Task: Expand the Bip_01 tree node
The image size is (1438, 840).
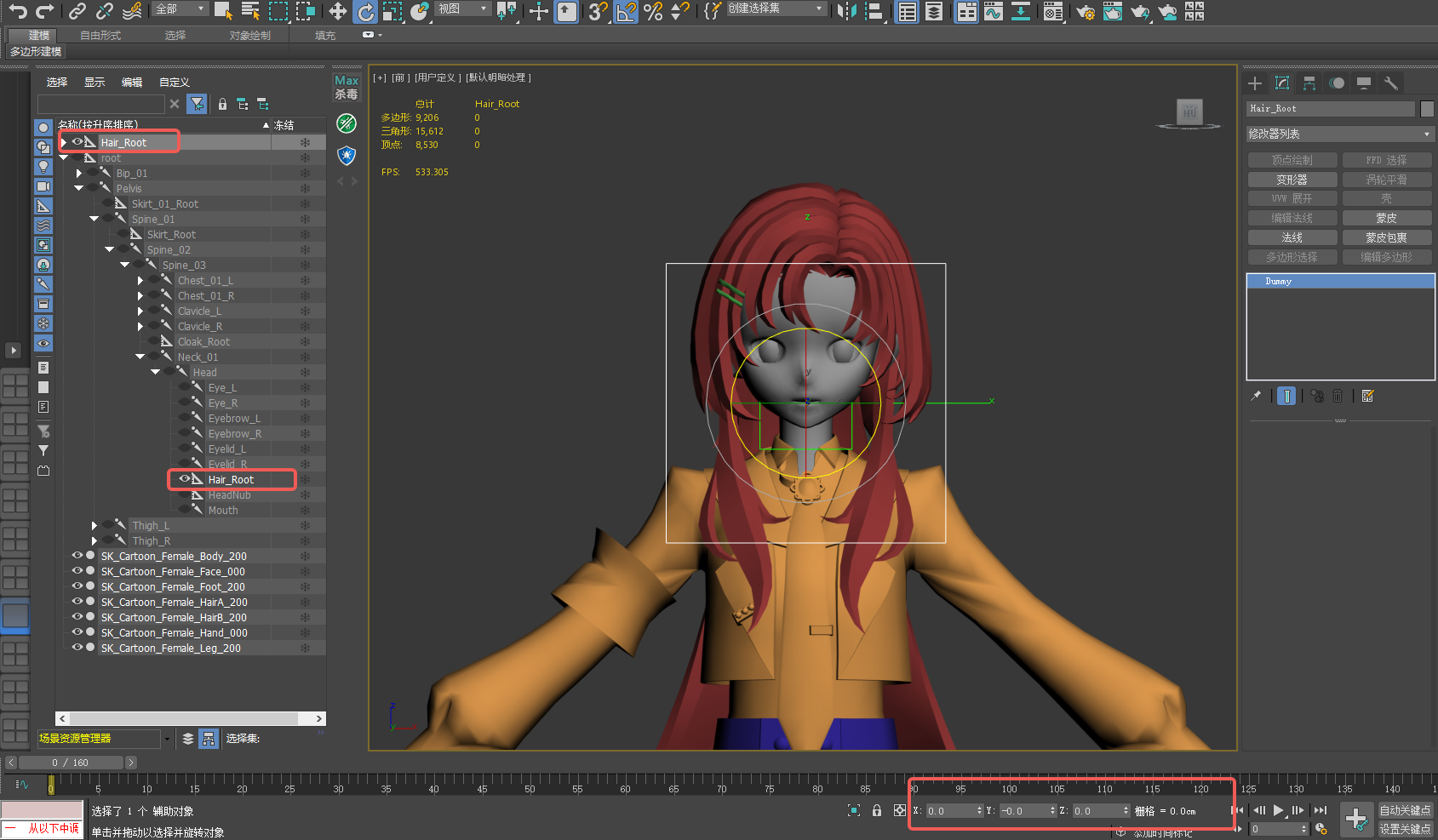Action: [79, 173]
